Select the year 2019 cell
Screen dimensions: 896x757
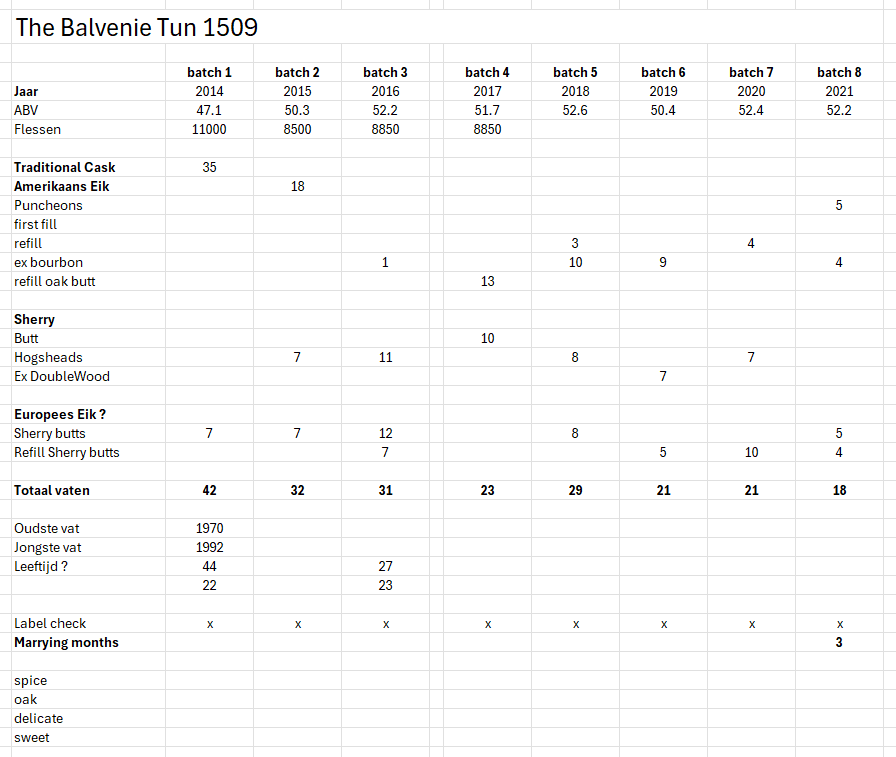coord(663,91)
